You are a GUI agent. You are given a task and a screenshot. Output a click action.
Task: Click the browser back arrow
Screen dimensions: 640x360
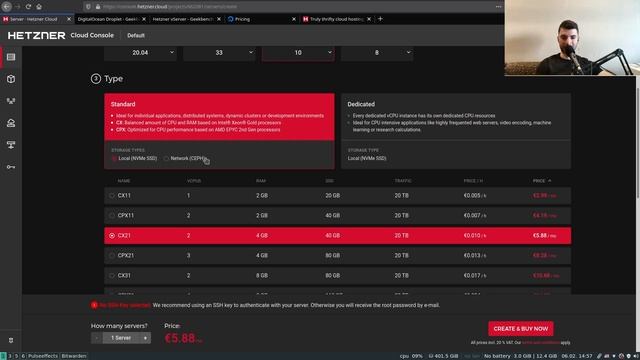coord(7,7)
